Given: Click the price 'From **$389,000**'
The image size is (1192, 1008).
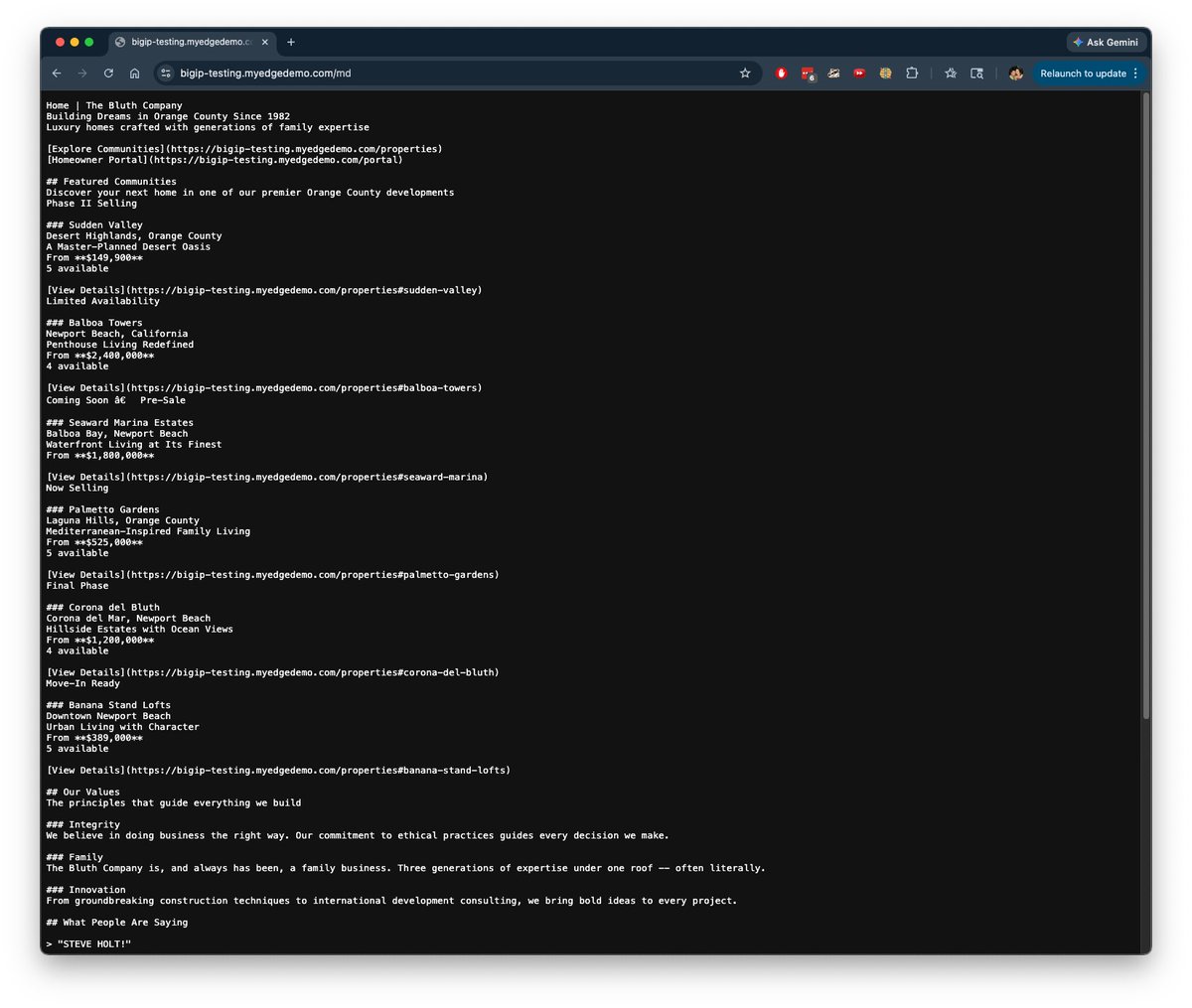Looking at the screenshot, I should (x=94, y=738).
